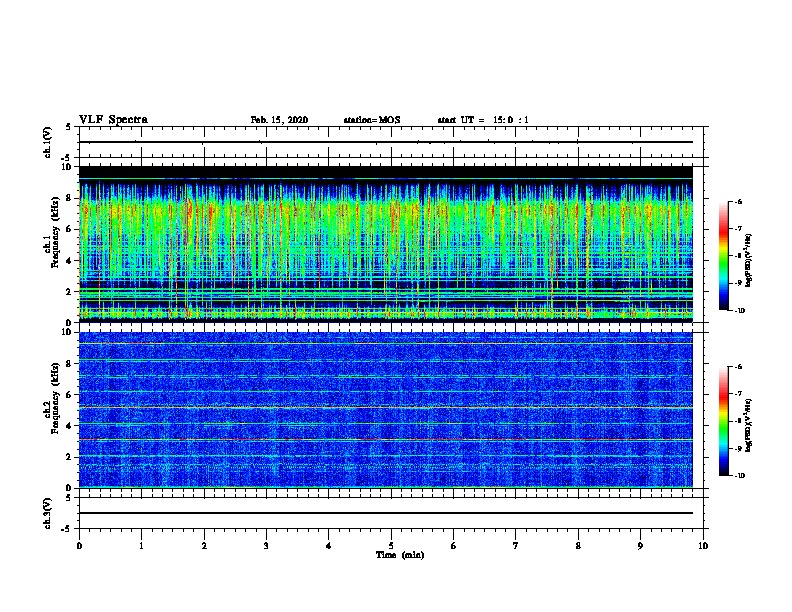Click time axis tick label "9"
Screen dimensions: 792x612
[640, 545]
